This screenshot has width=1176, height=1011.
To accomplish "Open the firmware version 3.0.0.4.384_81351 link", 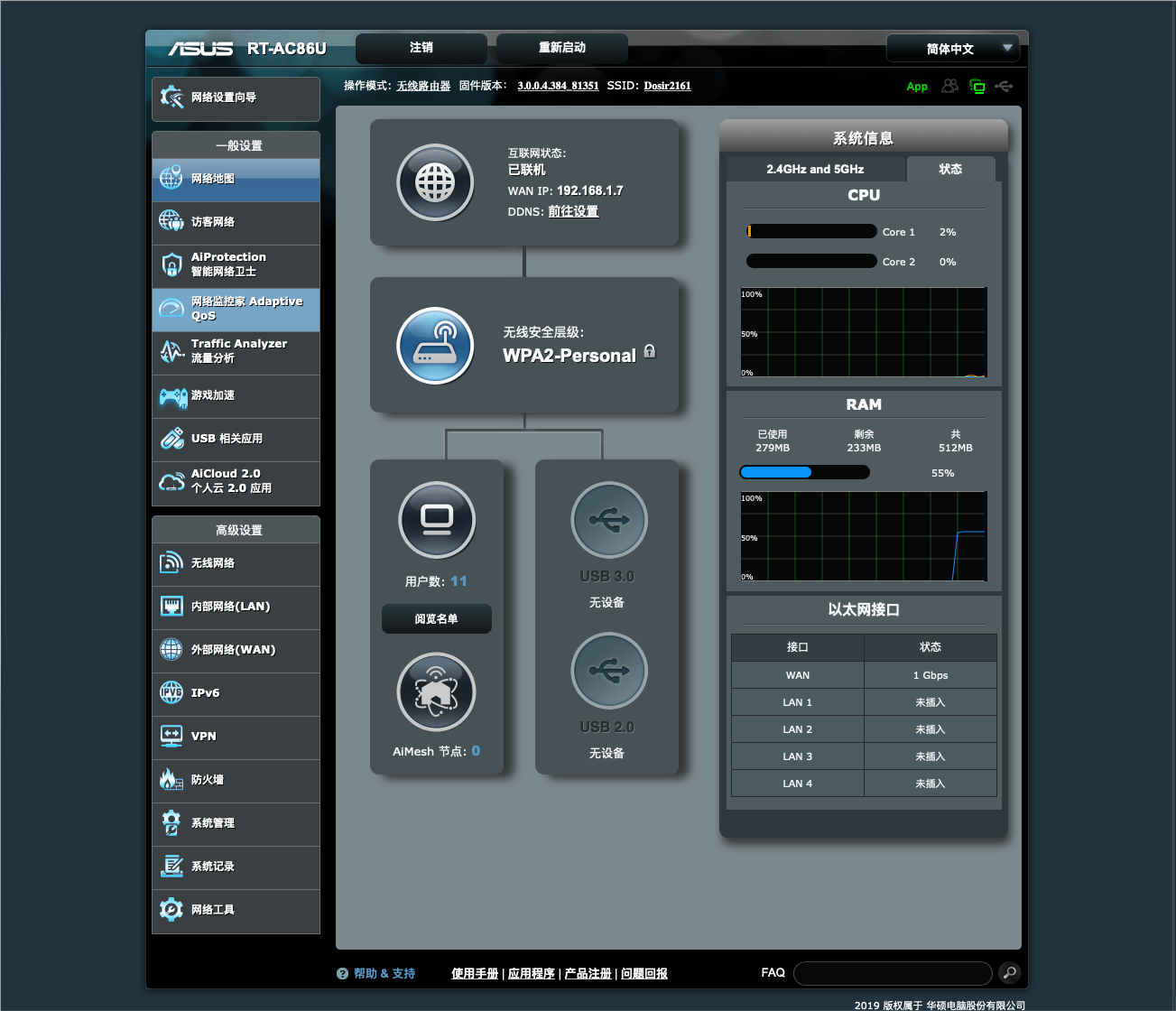I will tap(558, 86).
